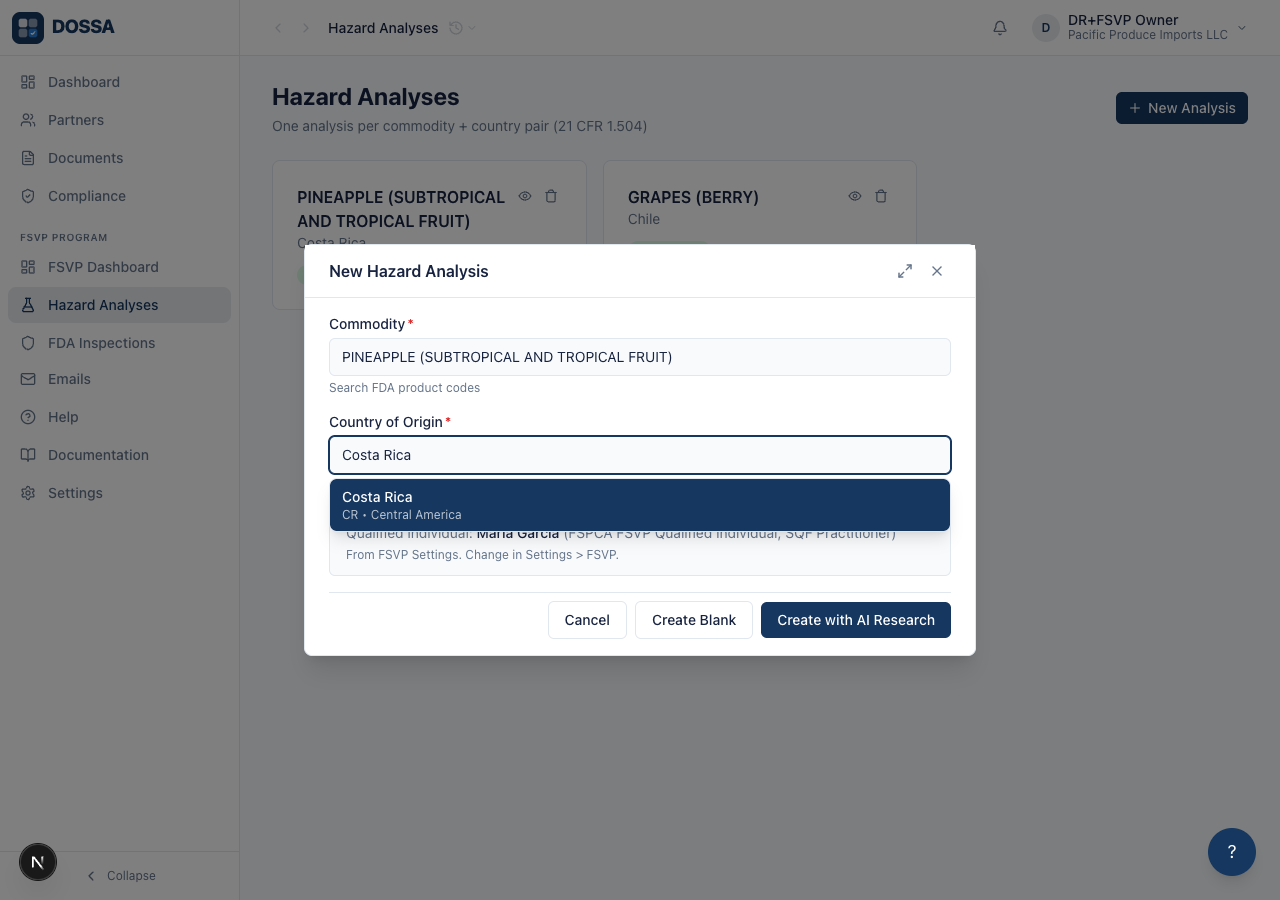Open the GRAPES (BERRY) analysis card title

[x=693, y=198]
